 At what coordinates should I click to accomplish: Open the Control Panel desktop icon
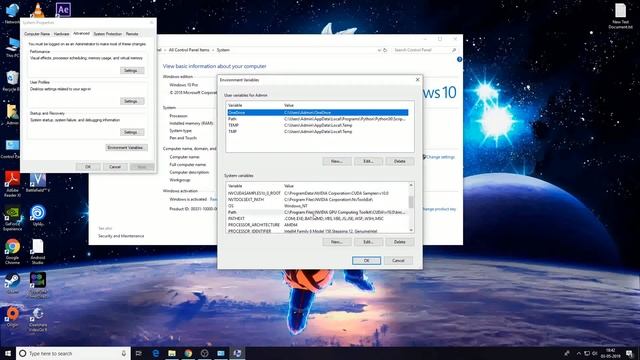(11, 149)
